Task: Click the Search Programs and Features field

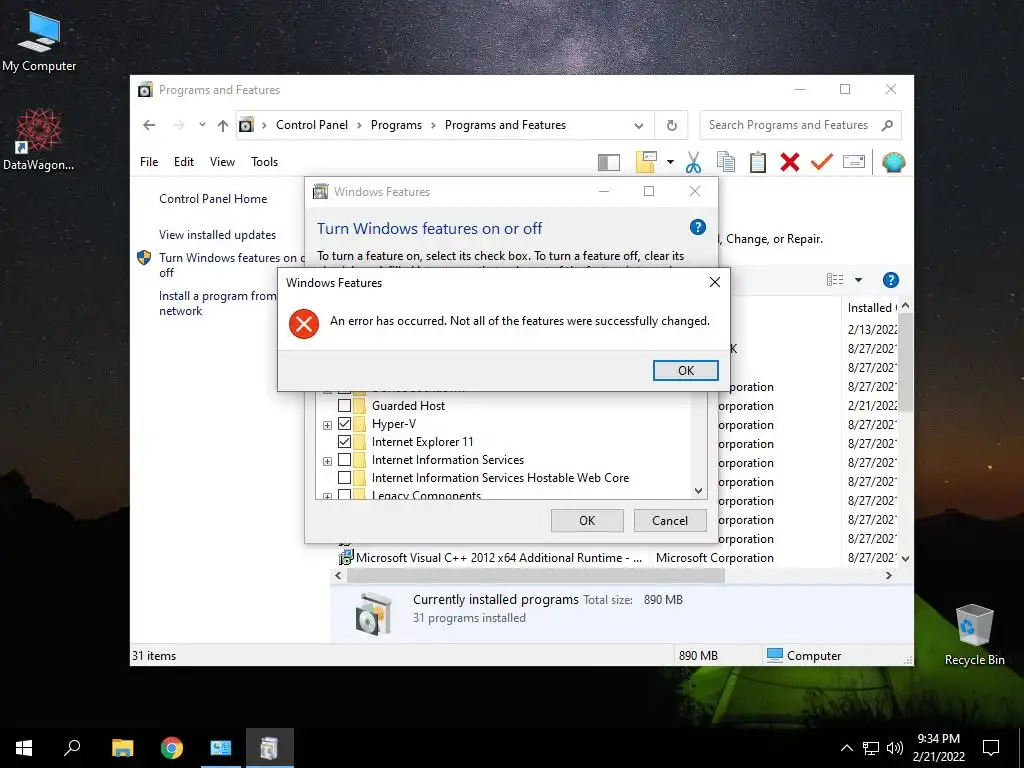Action: 800,125
